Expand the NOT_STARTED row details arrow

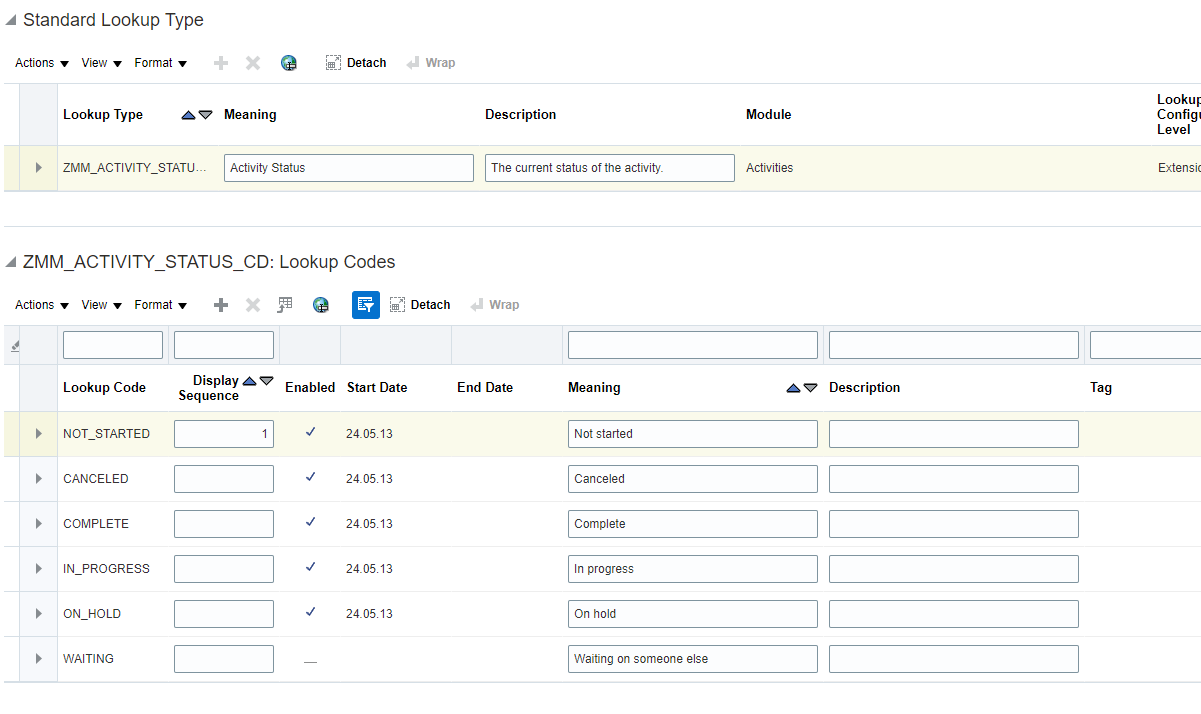[x=37, y=433]
